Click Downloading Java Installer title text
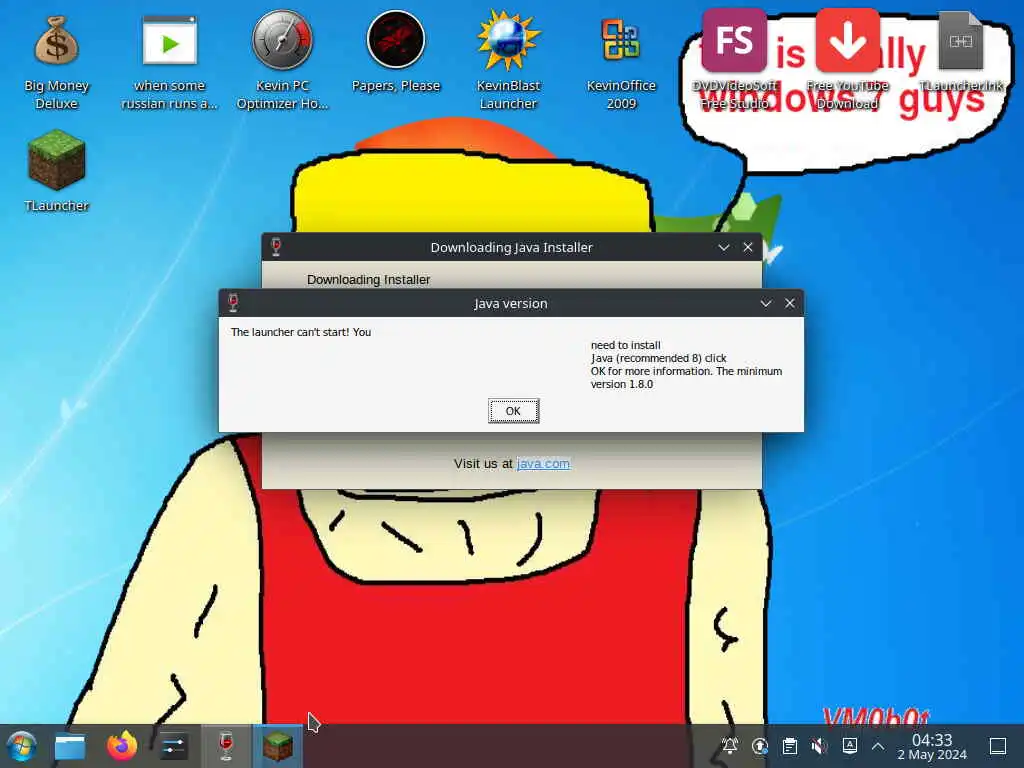 pos(511,248)
